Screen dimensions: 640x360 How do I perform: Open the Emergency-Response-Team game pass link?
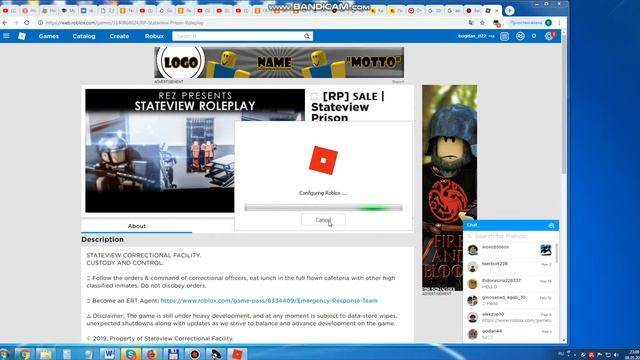point(269,301)
